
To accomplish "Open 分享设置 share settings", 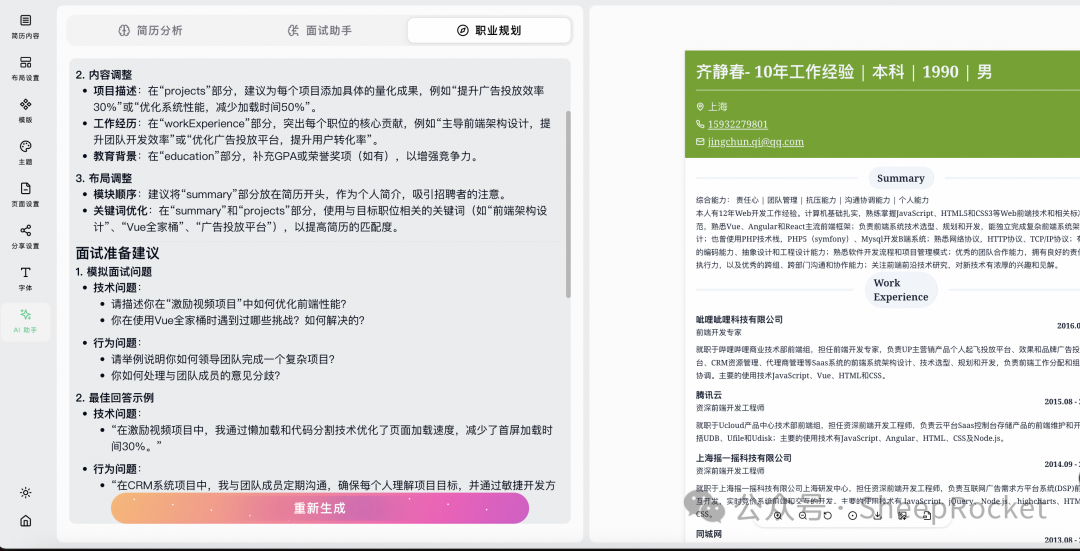I will point(25,237).
